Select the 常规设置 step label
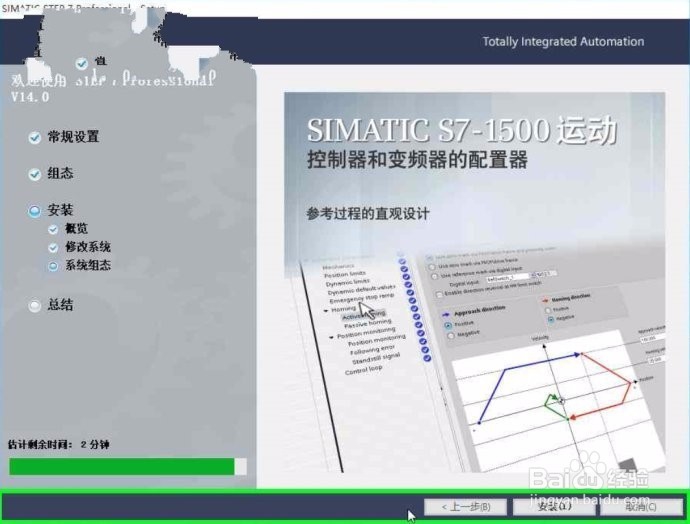This screenshot has height=524, width=690. (73, 137)
